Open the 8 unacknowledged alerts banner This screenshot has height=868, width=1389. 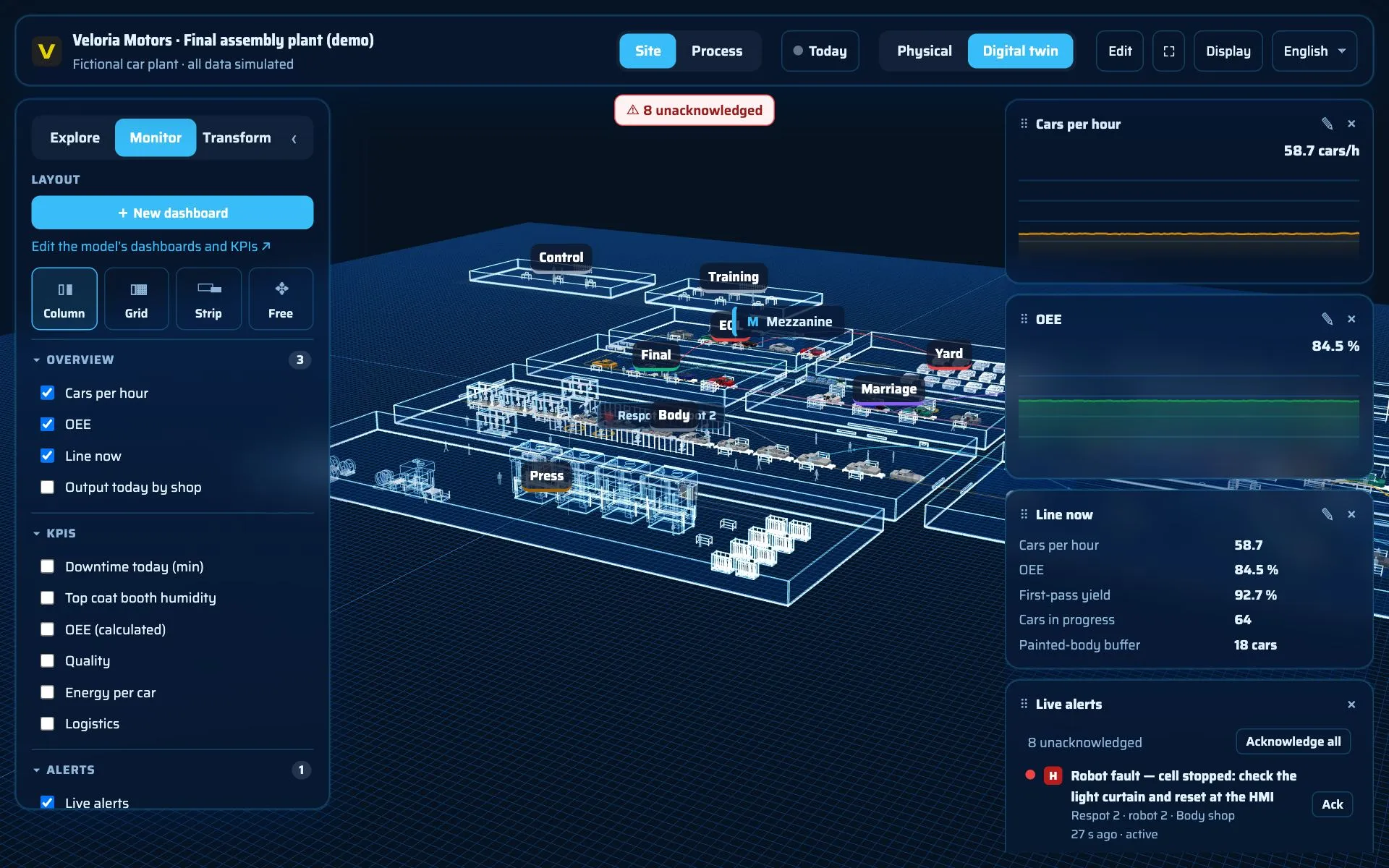pyautogui.click(x=694, y=111)
